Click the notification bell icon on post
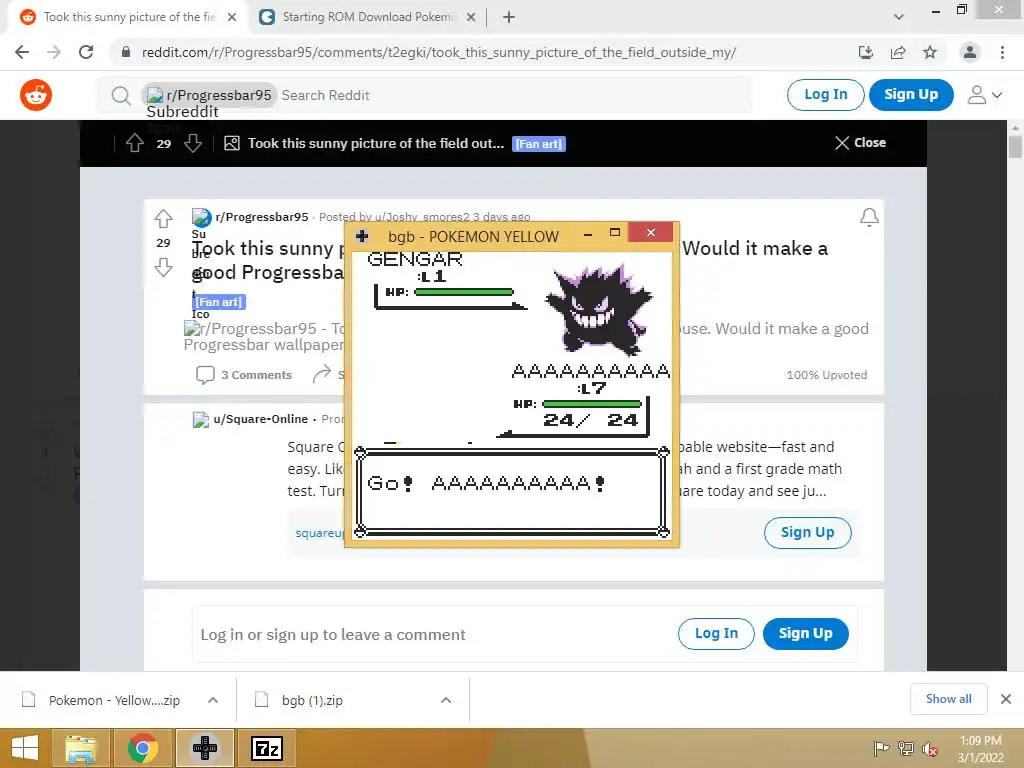 click(869, 217)
